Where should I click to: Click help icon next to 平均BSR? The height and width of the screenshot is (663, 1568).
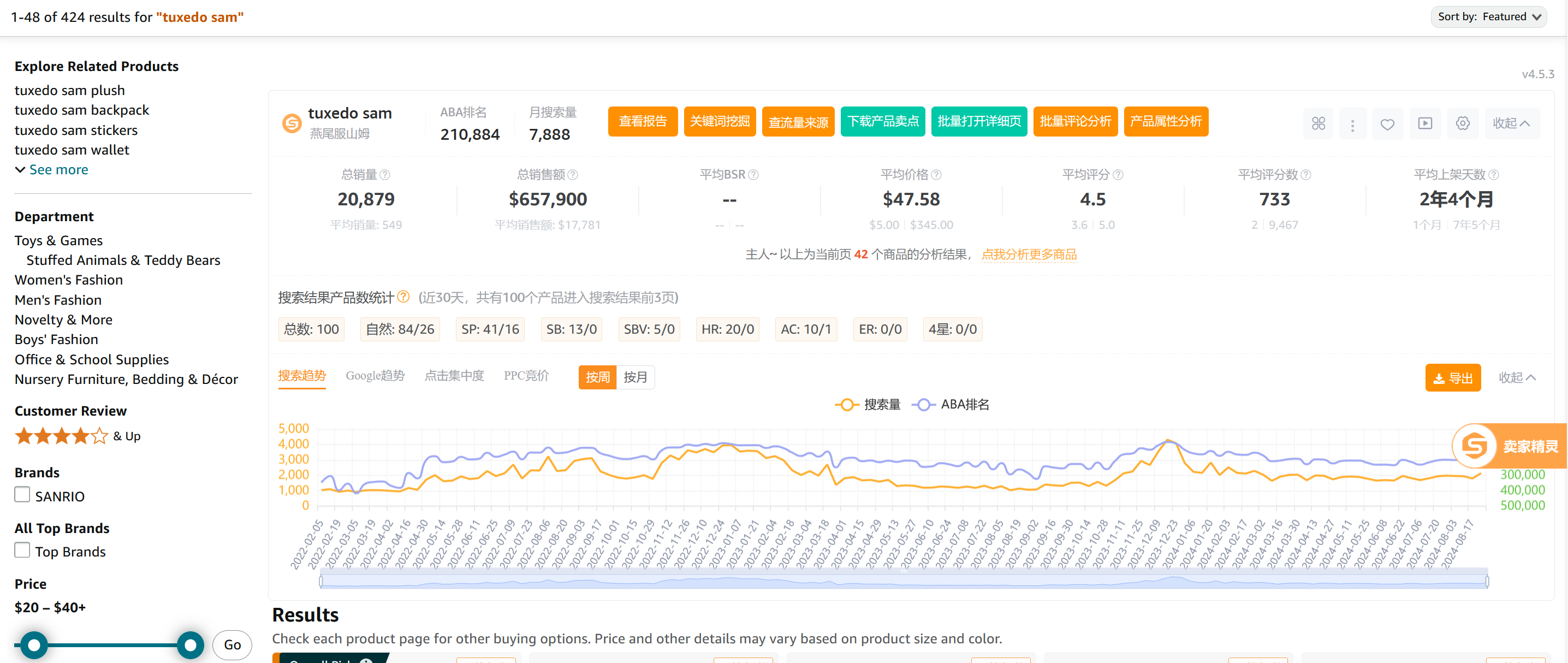coord(753,175)
